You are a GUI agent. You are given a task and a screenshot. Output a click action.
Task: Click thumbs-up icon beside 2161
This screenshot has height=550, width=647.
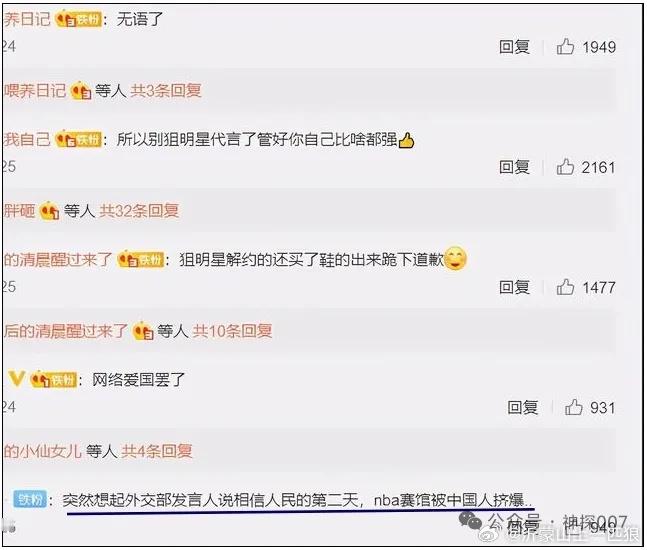(565, 167)
